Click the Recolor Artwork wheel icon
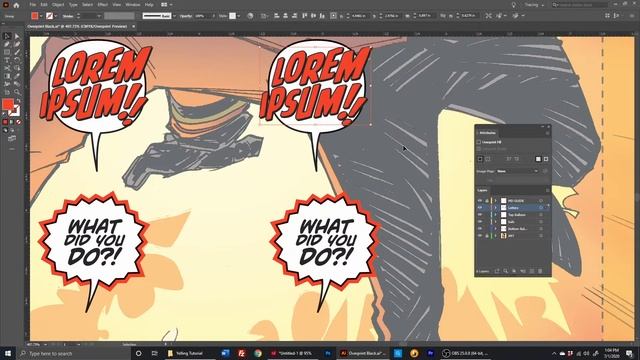Screen dimensions: 640x360 pyautogui.click(x=250, y=16)
